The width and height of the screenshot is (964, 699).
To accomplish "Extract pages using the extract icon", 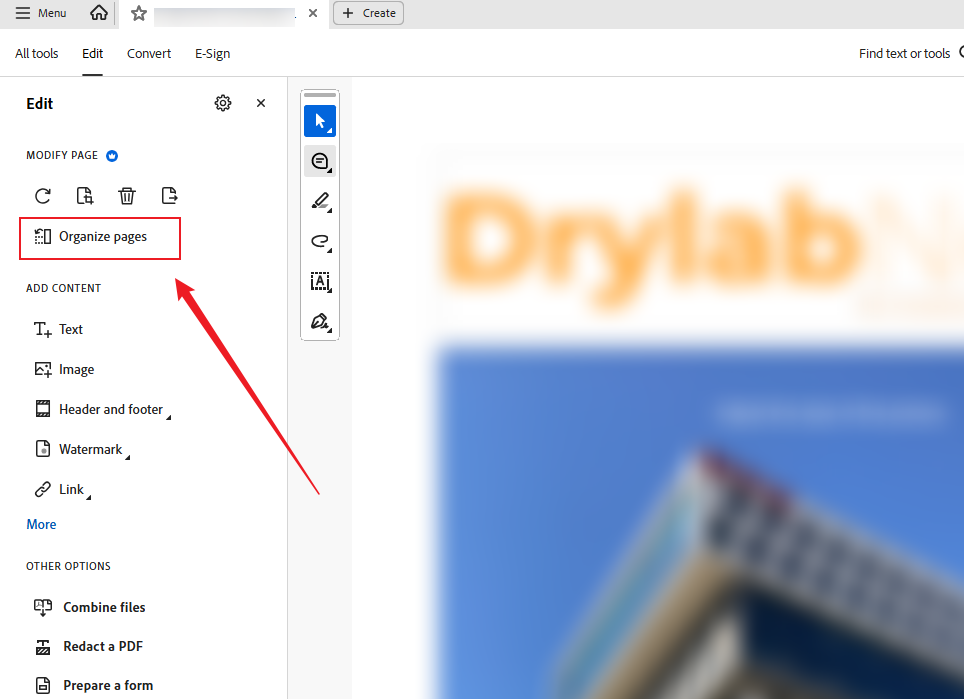I will 168,195.
